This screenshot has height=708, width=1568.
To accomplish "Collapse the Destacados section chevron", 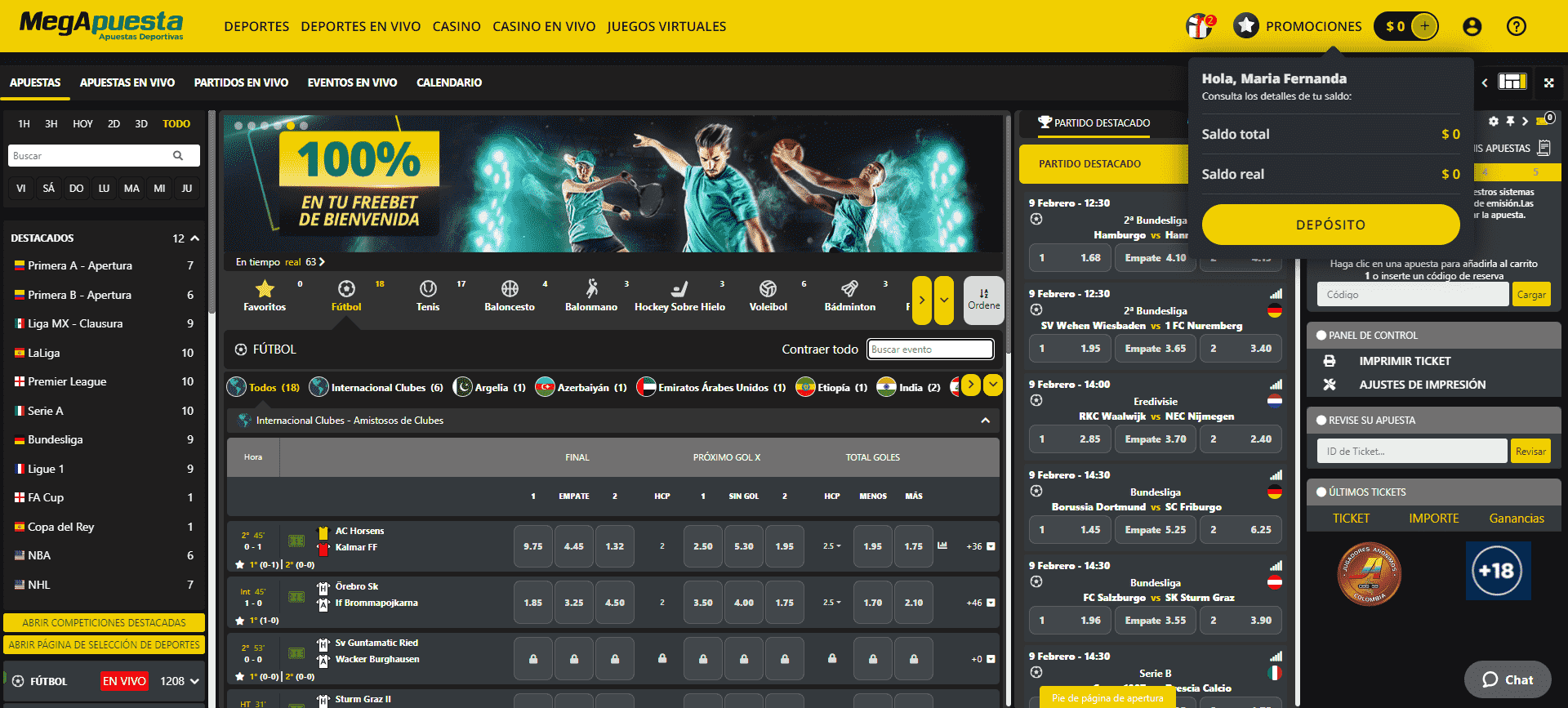I will point(194,238).
